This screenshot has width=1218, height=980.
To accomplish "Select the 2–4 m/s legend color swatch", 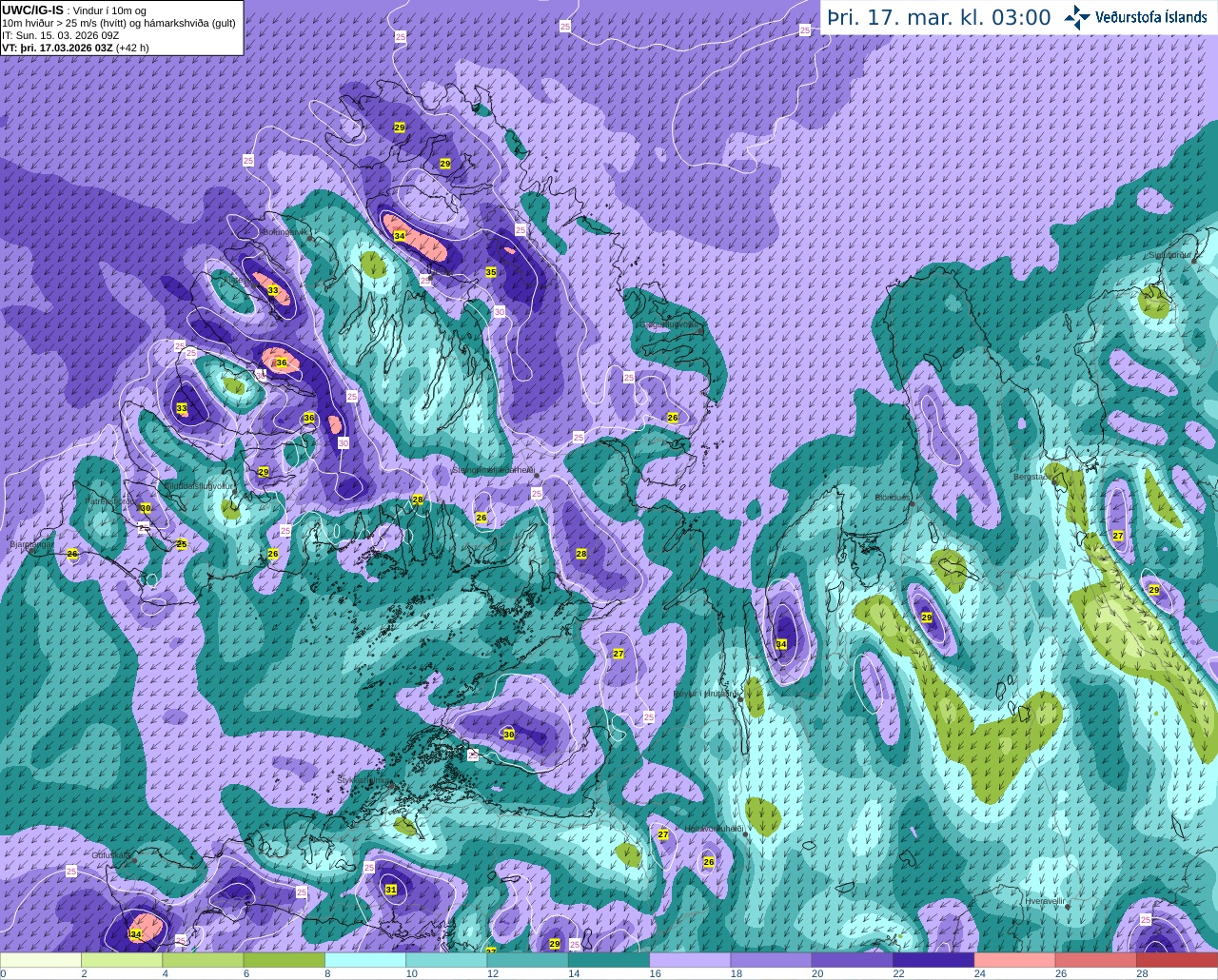I will tap(122, 960).
